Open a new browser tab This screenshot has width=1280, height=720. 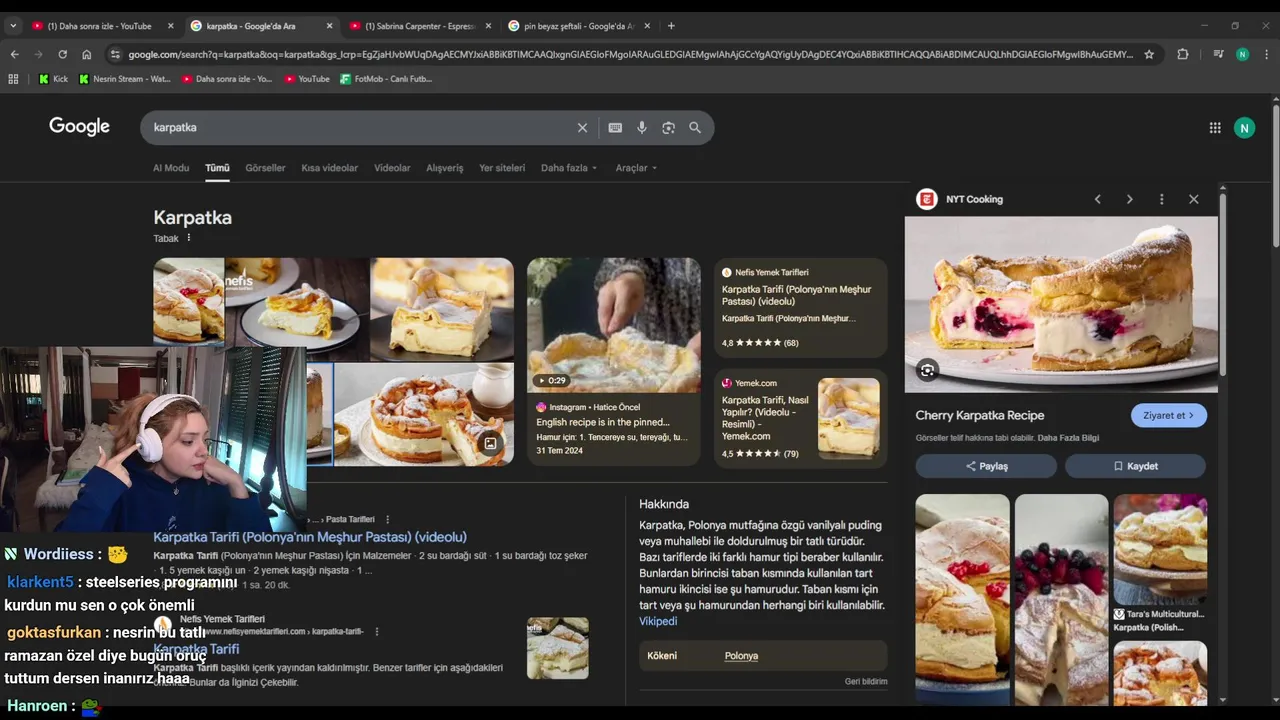tap(671, 26)
